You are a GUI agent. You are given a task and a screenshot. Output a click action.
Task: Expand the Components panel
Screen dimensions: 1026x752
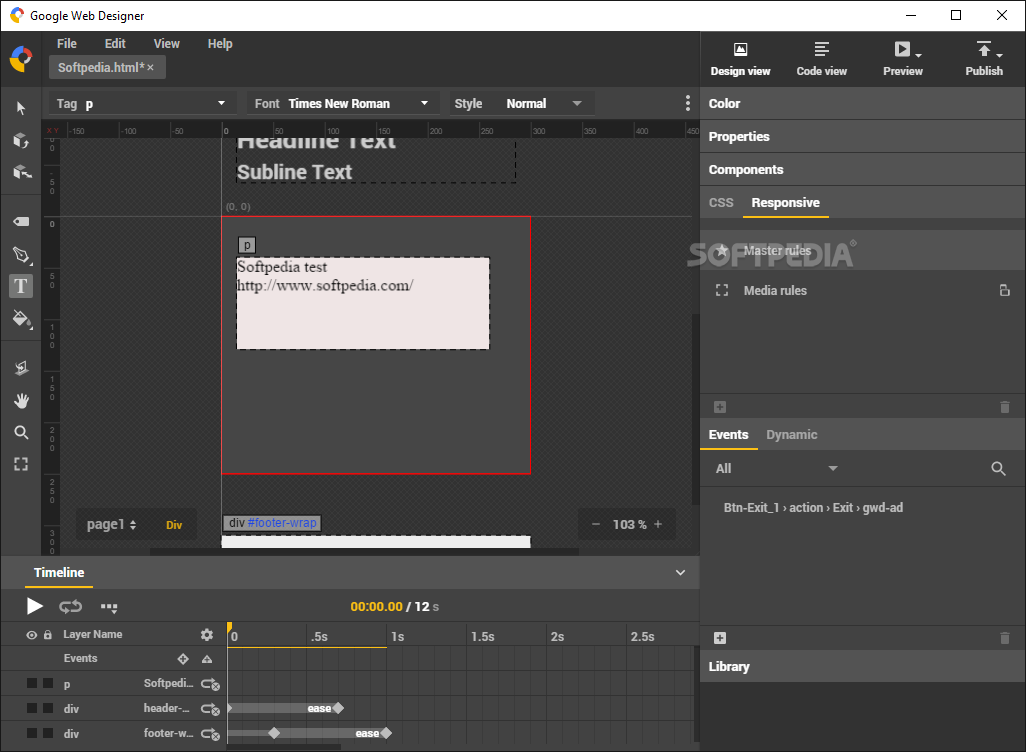pos(862,170)
